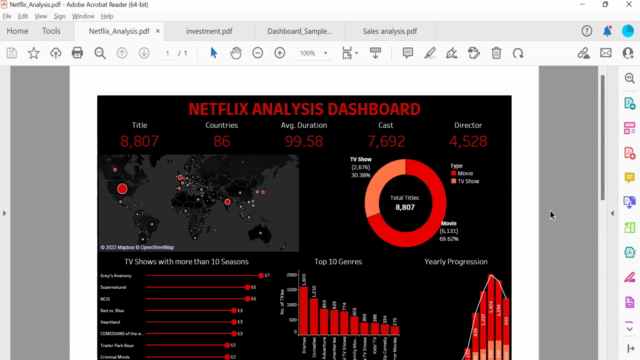Open the sign document pen tool
640x360 pixels.
452,53
